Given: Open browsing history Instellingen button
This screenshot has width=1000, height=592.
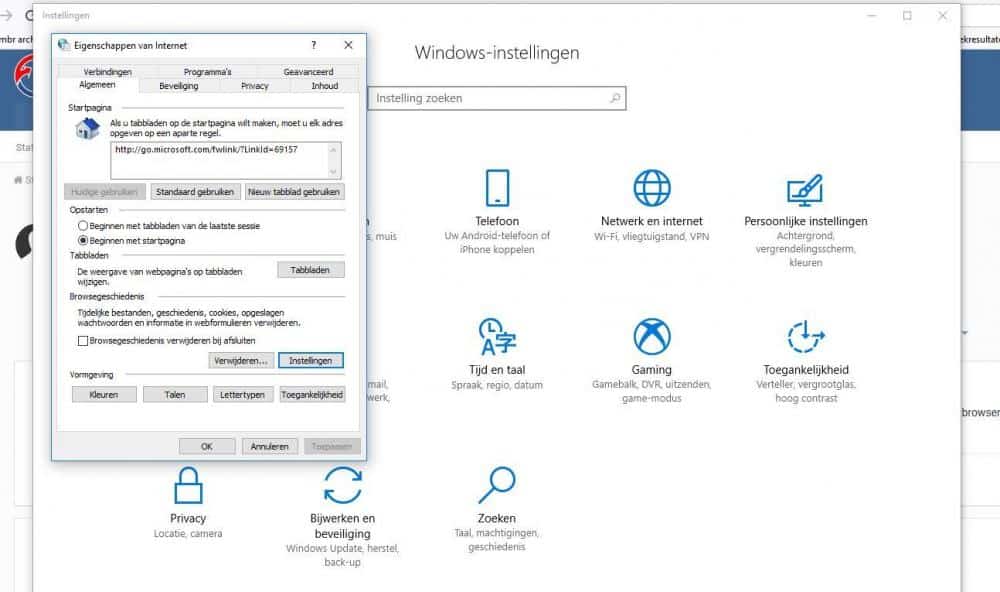Looking at the screenshot, I should click(311, 360).
